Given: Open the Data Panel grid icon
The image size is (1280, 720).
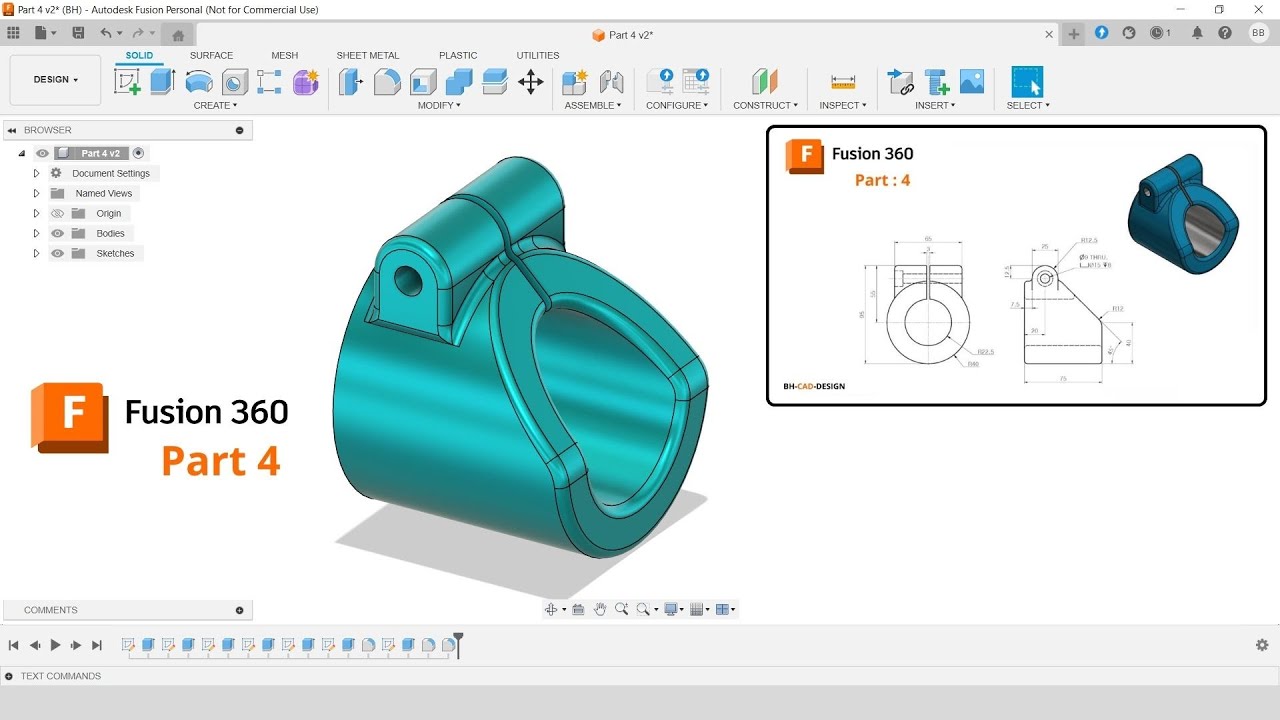Looking at the screenshot, I should pos(13,33).
